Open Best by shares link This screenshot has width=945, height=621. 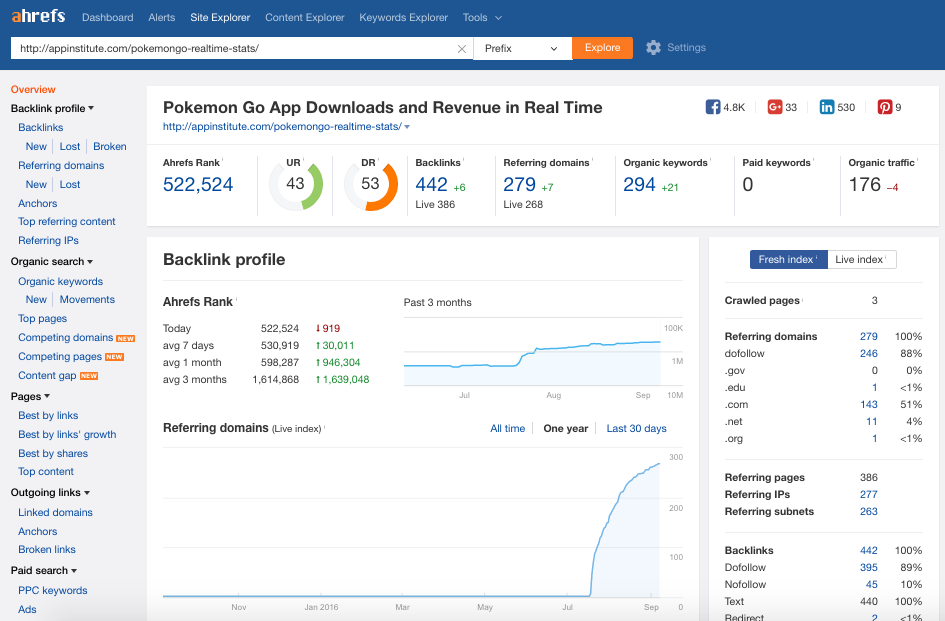53,454
